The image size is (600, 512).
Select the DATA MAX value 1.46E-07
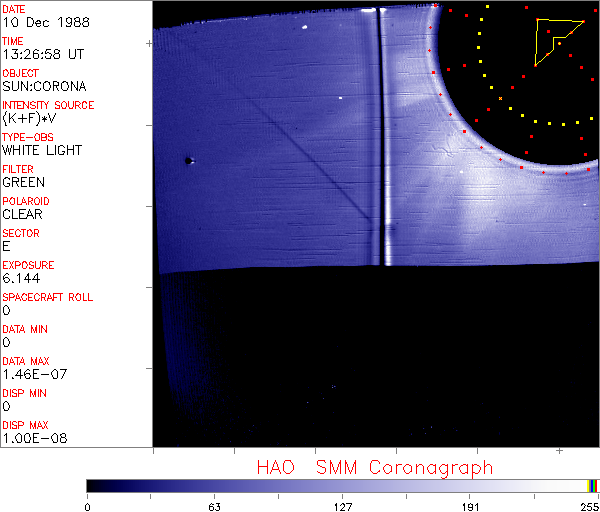click(34, 374)
